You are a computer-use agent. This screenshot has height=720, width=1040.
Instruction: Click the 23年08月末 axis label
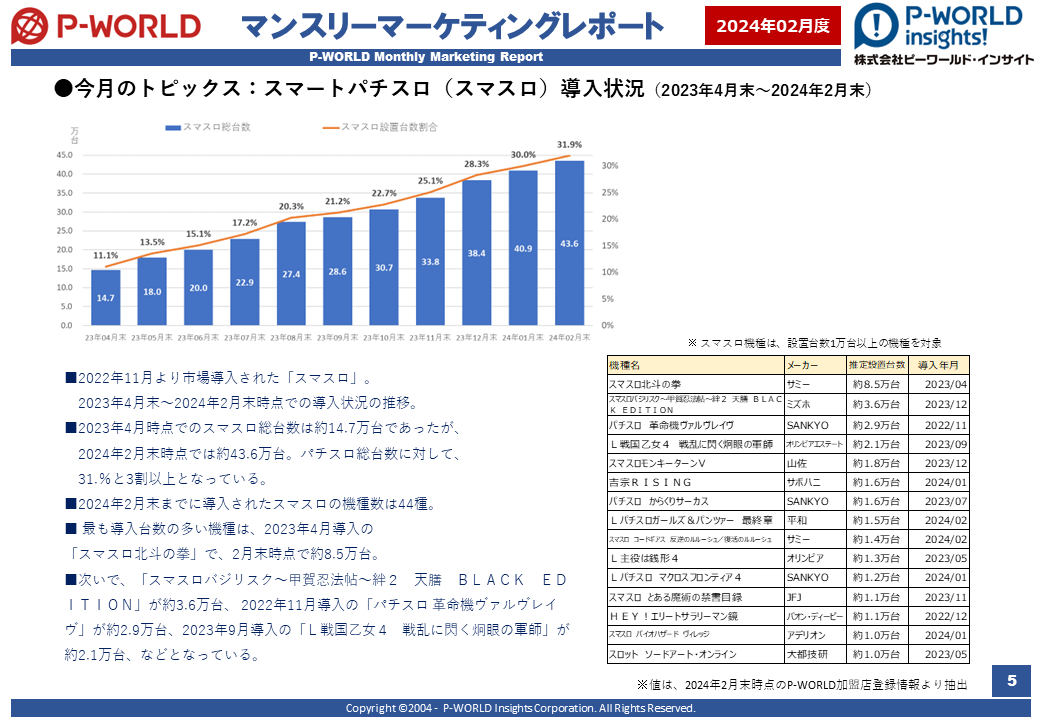[x=291, y=337]
